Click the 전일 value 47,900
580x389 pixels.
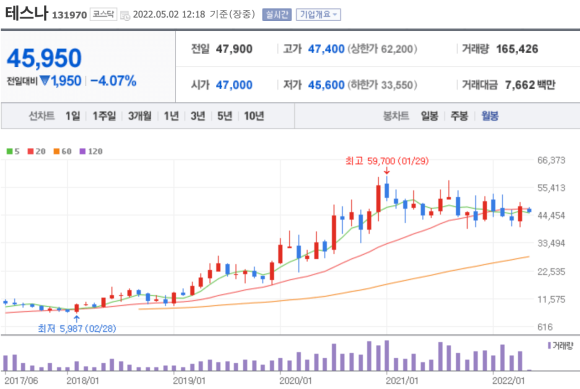234,49
